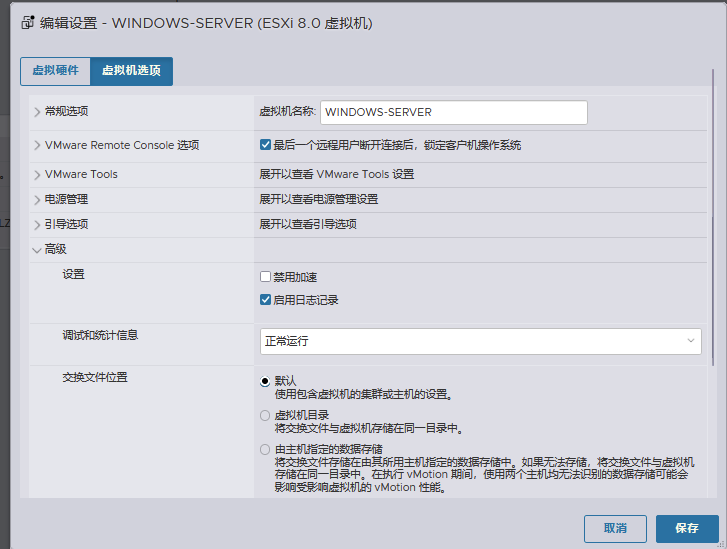Switch to the 虚拟硬件 tab
The width and height of the screenshot is (727, 549).
pos(55,71)
